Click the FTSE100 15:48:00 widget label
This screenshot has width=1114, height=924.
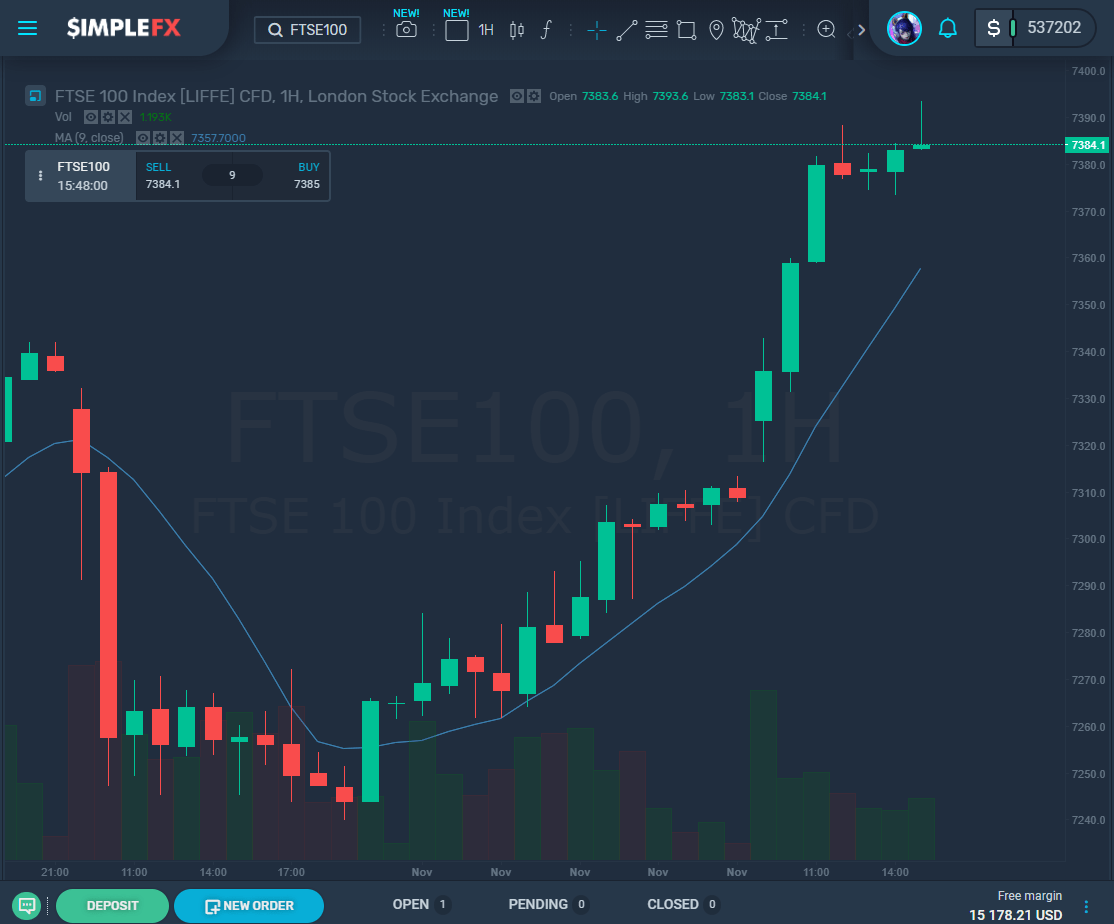[x=83, y=175]
